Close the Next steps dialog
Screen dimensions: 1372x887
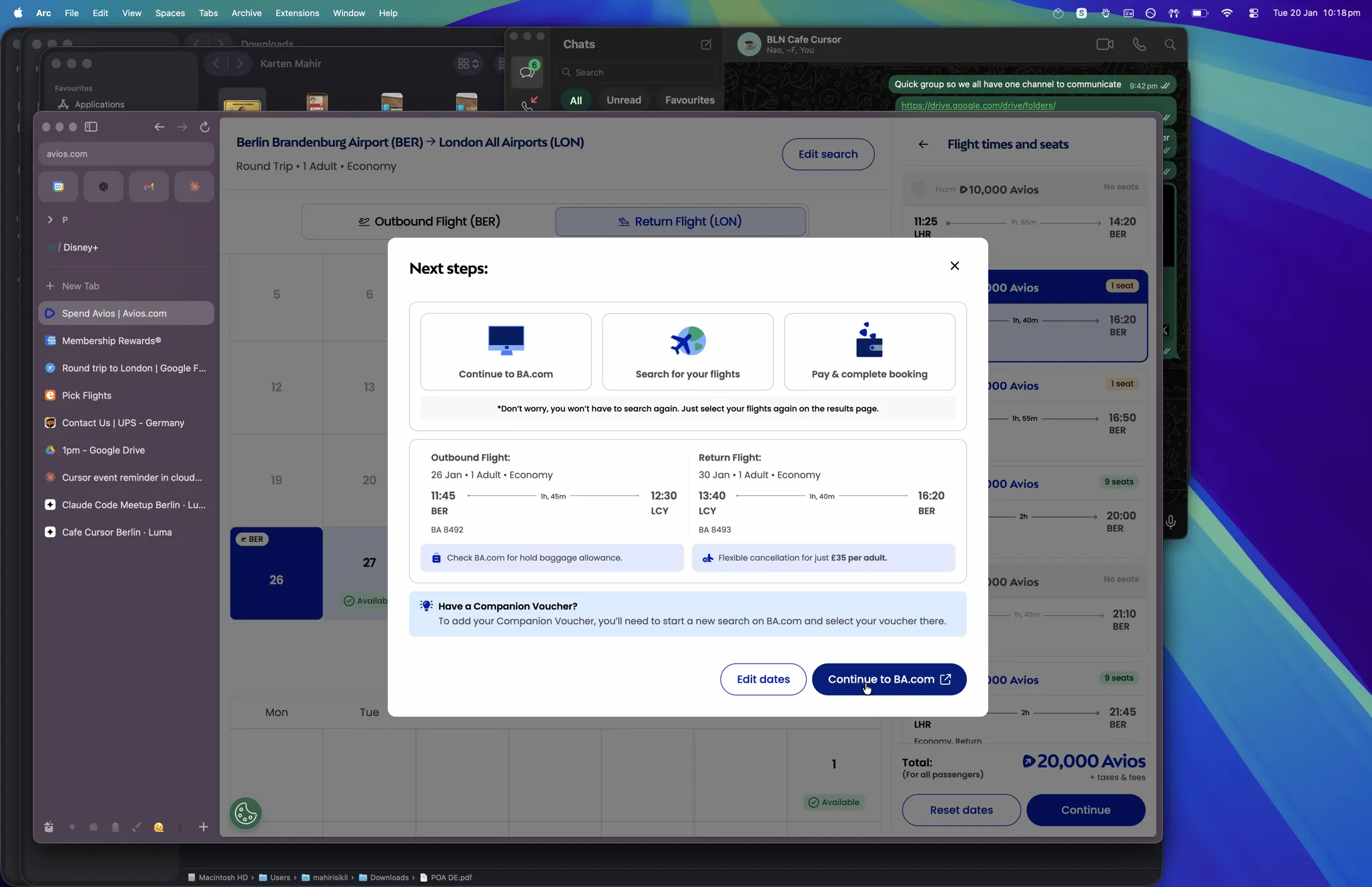tap(954, 266)
